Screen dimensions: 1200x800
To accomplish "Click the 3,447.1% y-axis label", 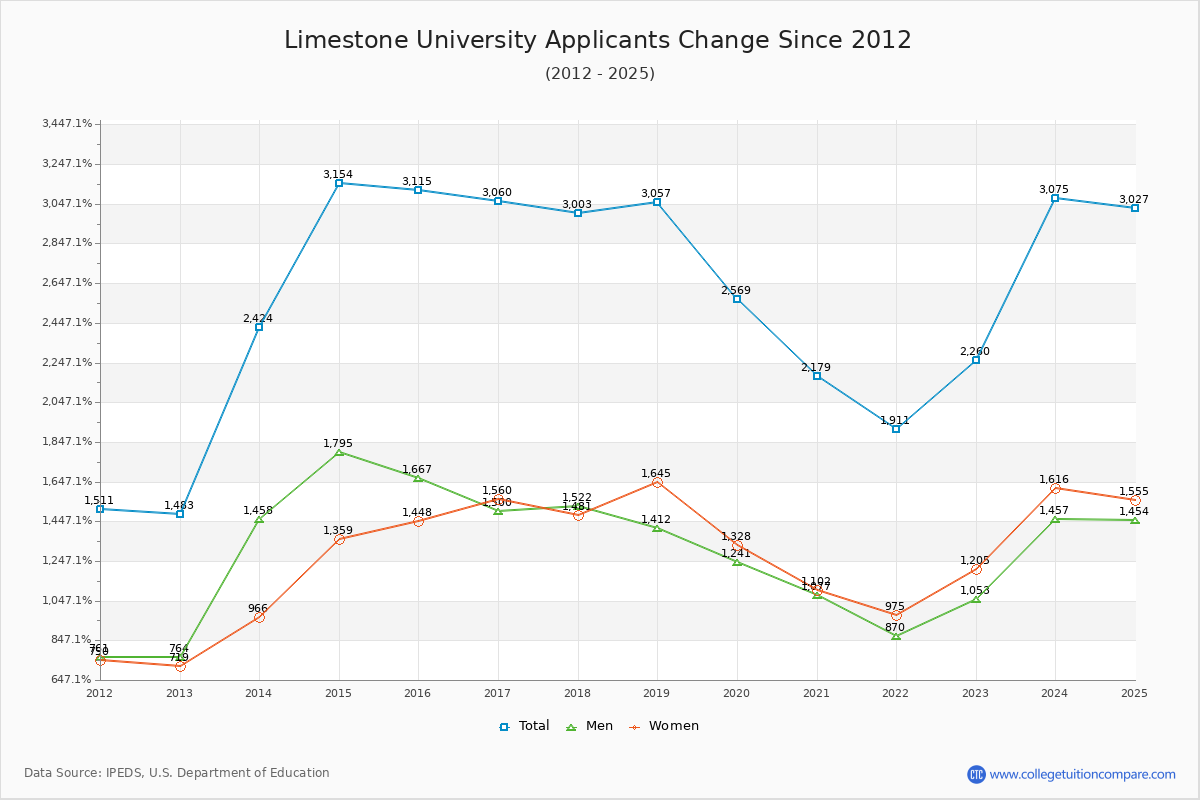I will pyautogui.click(x=67, y=123).
